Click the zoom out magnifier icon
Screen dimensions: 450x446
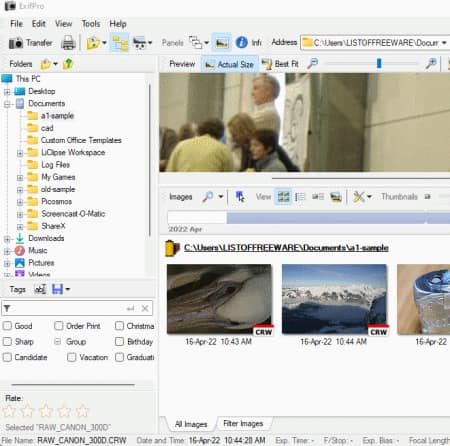[312, 63]
